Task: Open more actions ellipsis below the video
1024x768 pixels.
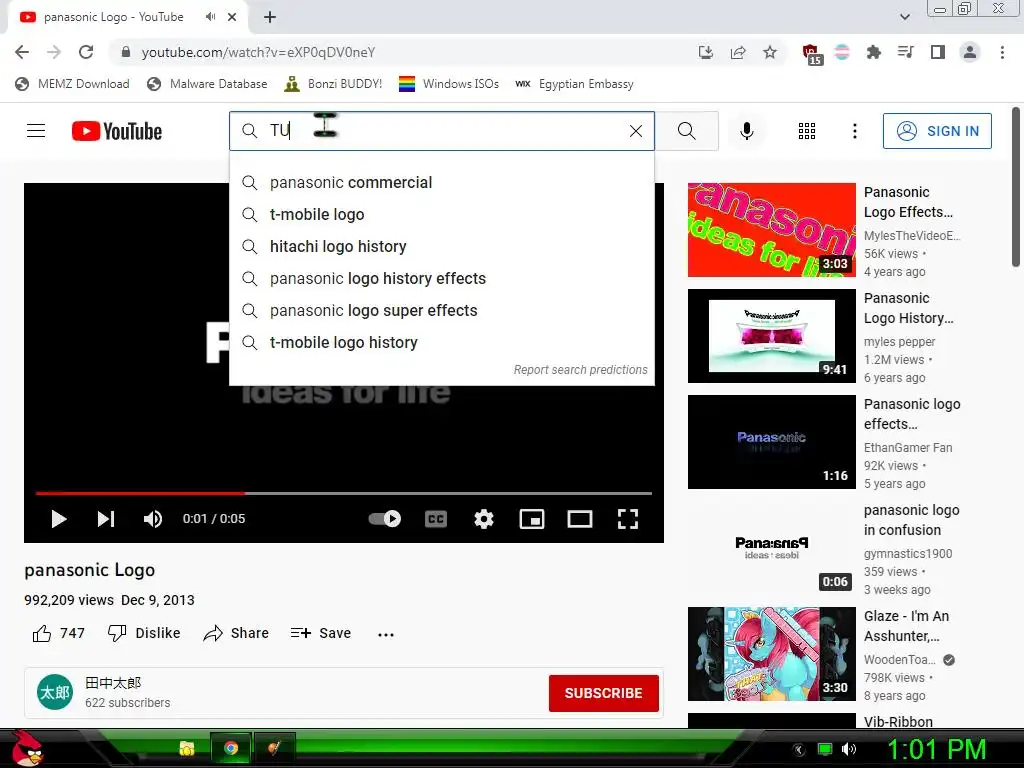Action: tap(386, 634)
